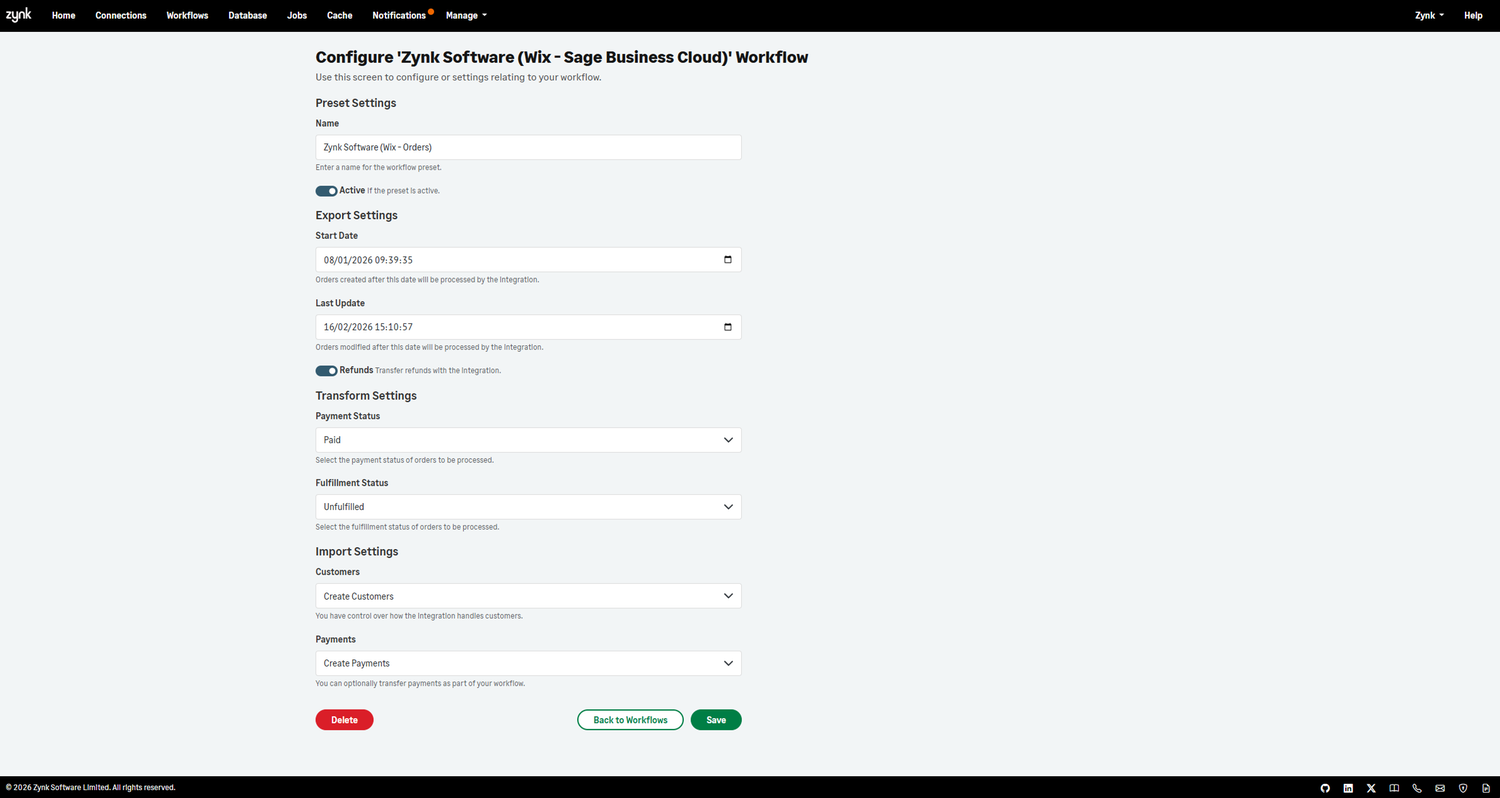The width and height of the screenshot is (1500, 798).
Task: Open the GitHub icon in the footer
Action: click(1325, 788)
